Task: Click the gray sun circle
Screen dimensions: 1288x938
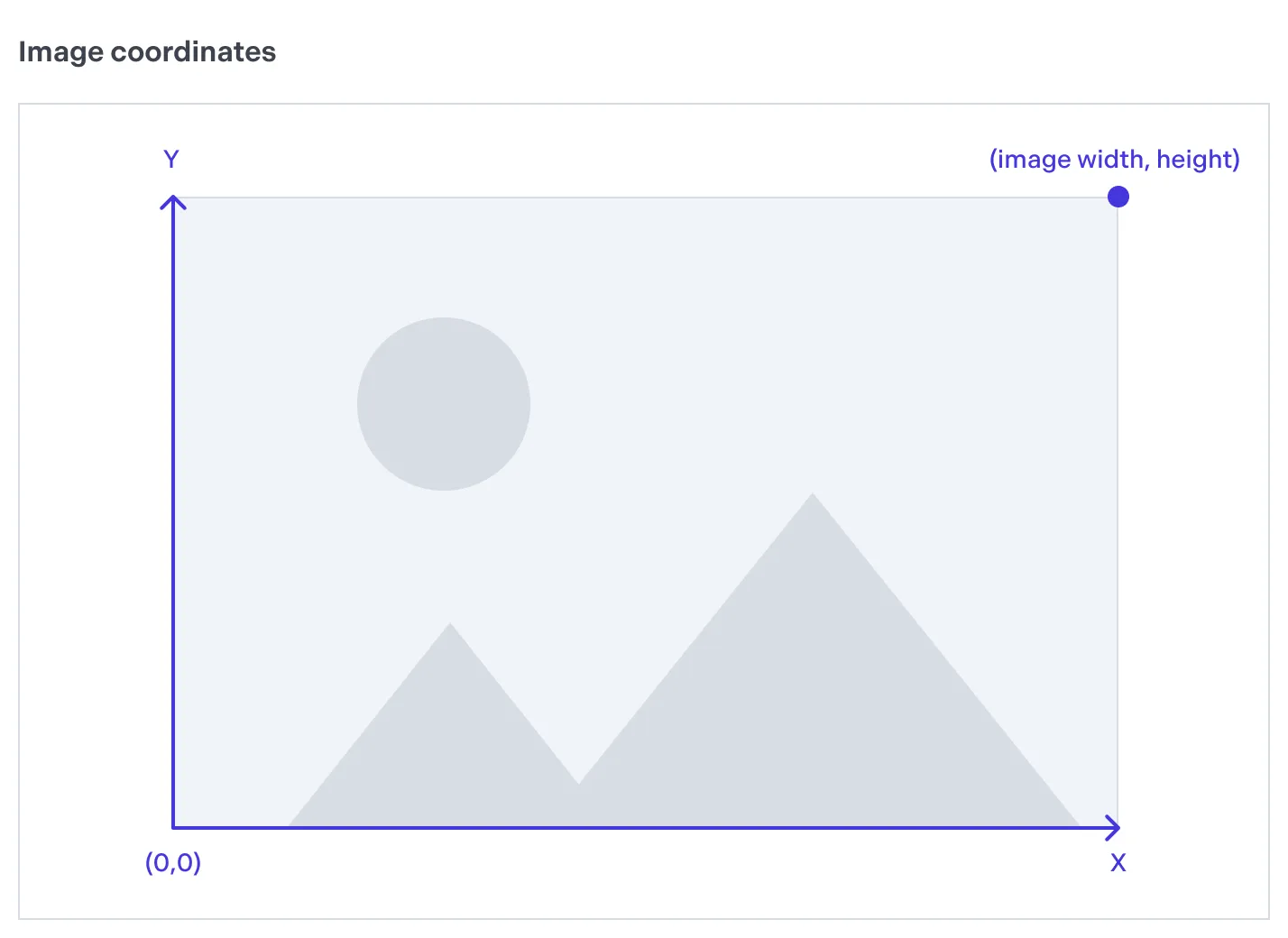Action: click(444, 404)
